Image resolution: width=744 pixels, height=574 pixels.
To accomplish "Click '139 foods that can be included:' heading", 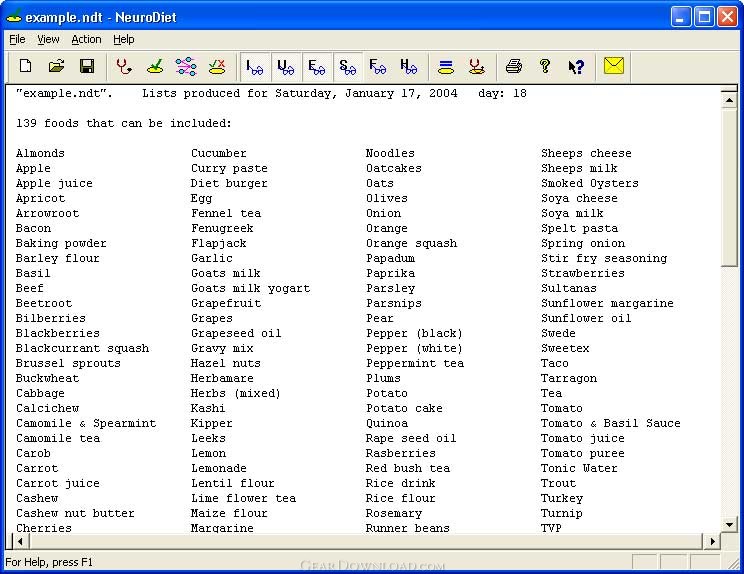I will tap(124, 123).
